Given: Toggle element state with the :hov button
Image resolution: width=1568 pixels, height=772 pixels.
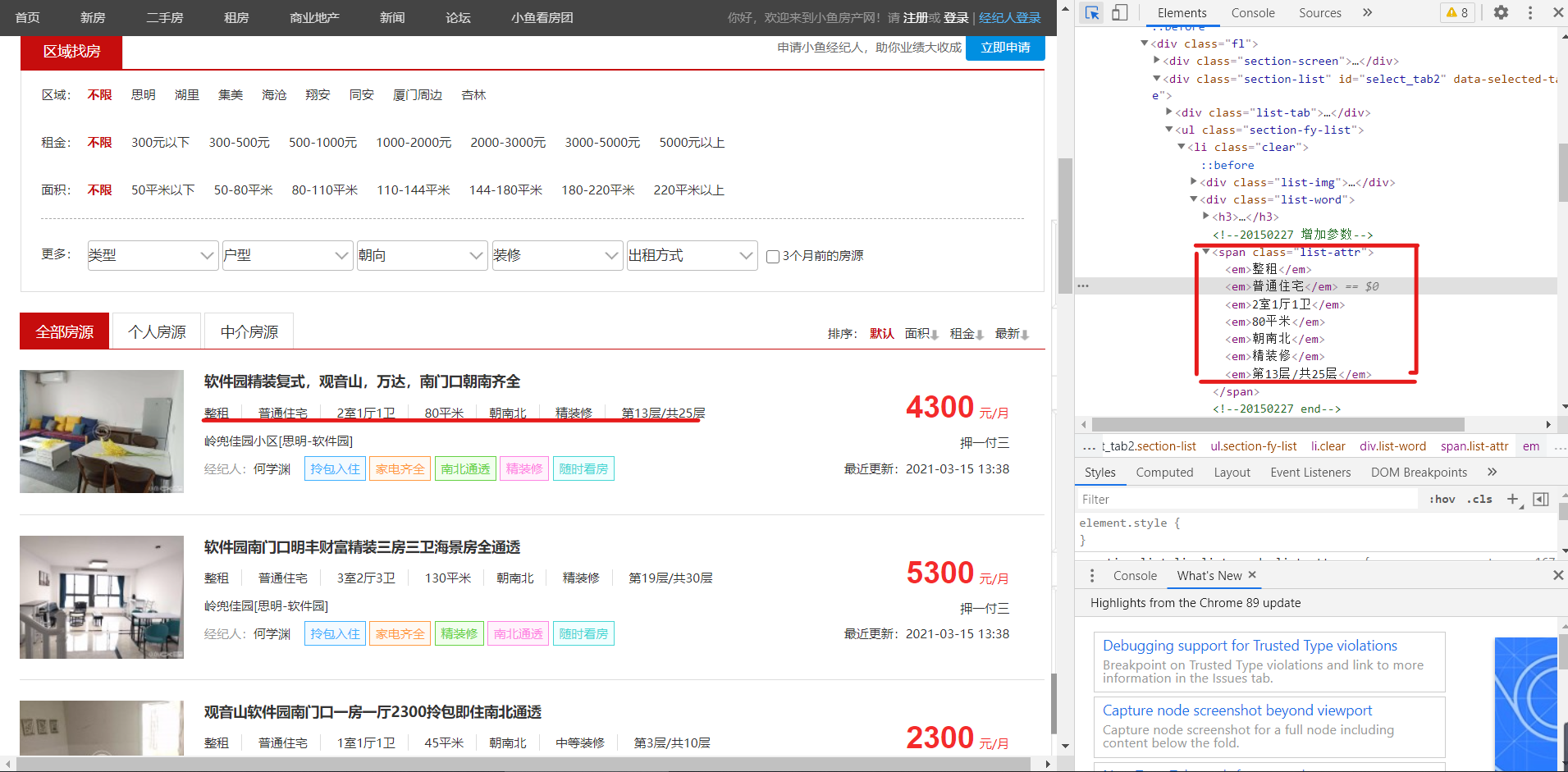Looking at the screenshot, I should tap(1441, 499).
